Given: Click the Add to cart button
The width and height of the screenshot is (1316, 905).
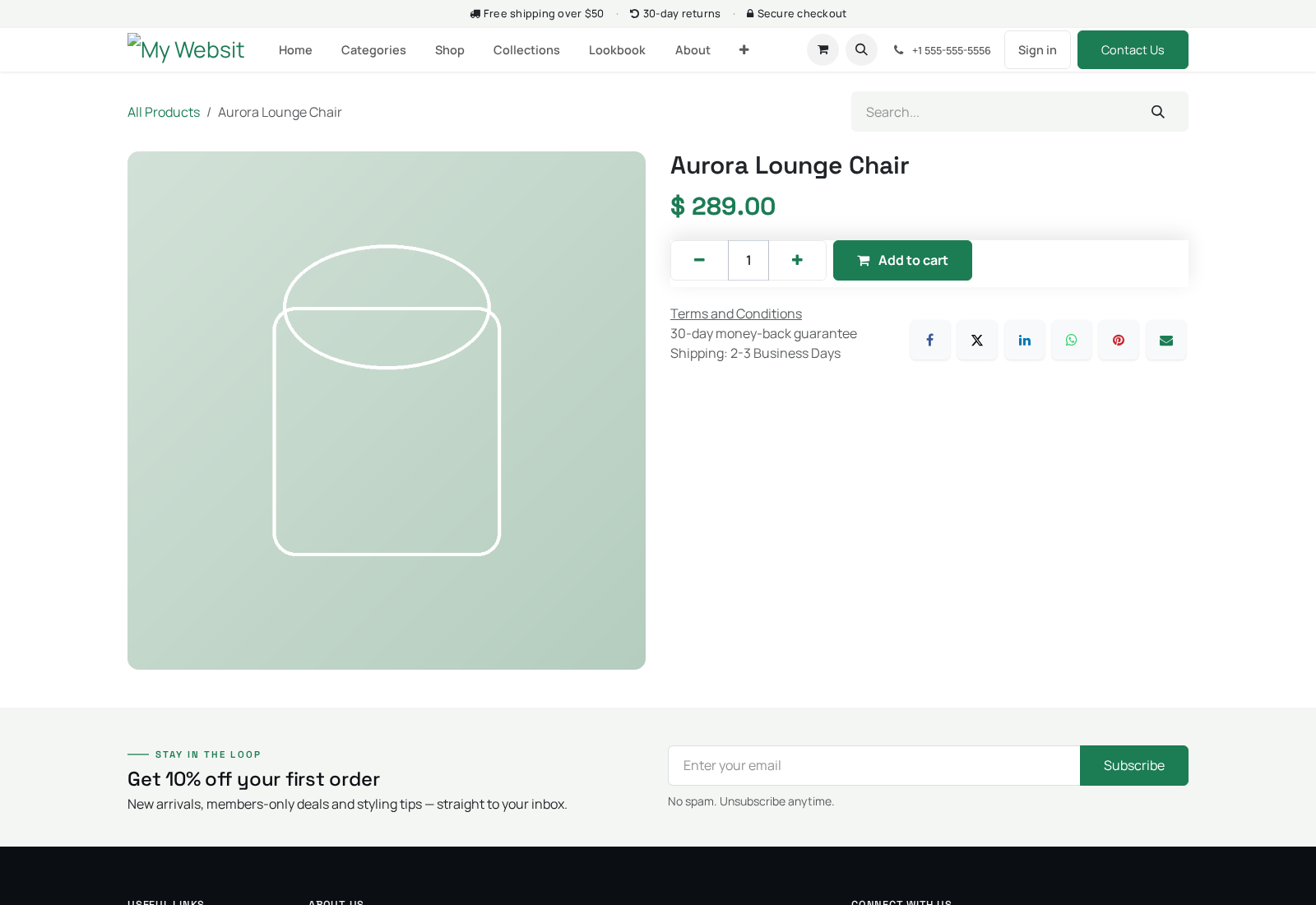Looking at the screenshot, I should tap(902, 260).
